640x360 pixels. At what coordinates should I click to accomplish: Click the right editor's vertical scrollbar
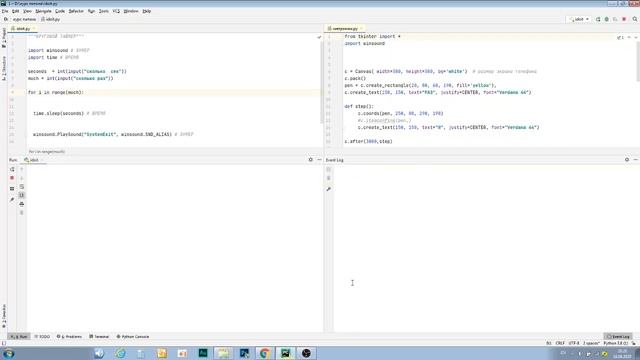pyautogui.click(x=638, y=61)
